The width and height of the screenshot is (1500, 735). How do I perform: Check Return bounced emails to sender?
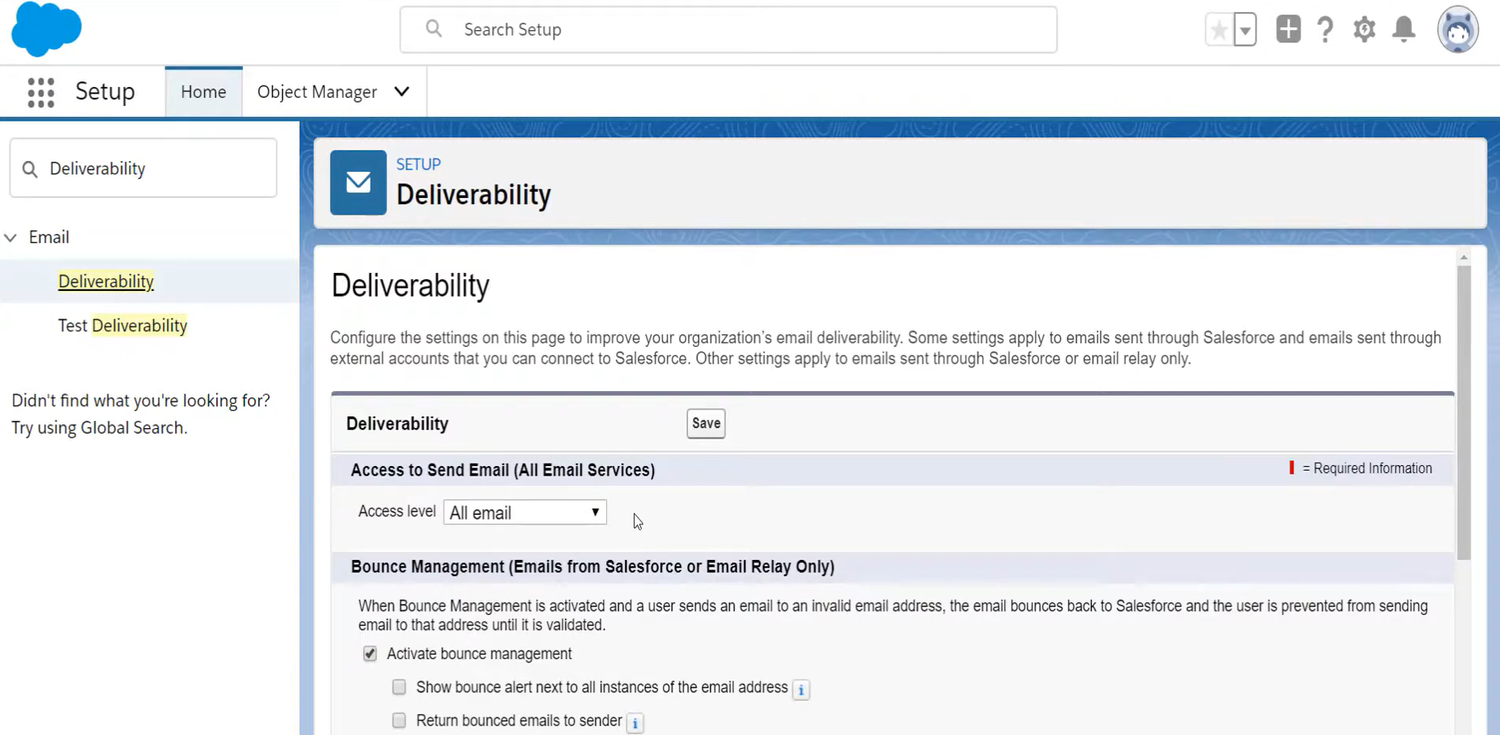click(x=399, y=720)
